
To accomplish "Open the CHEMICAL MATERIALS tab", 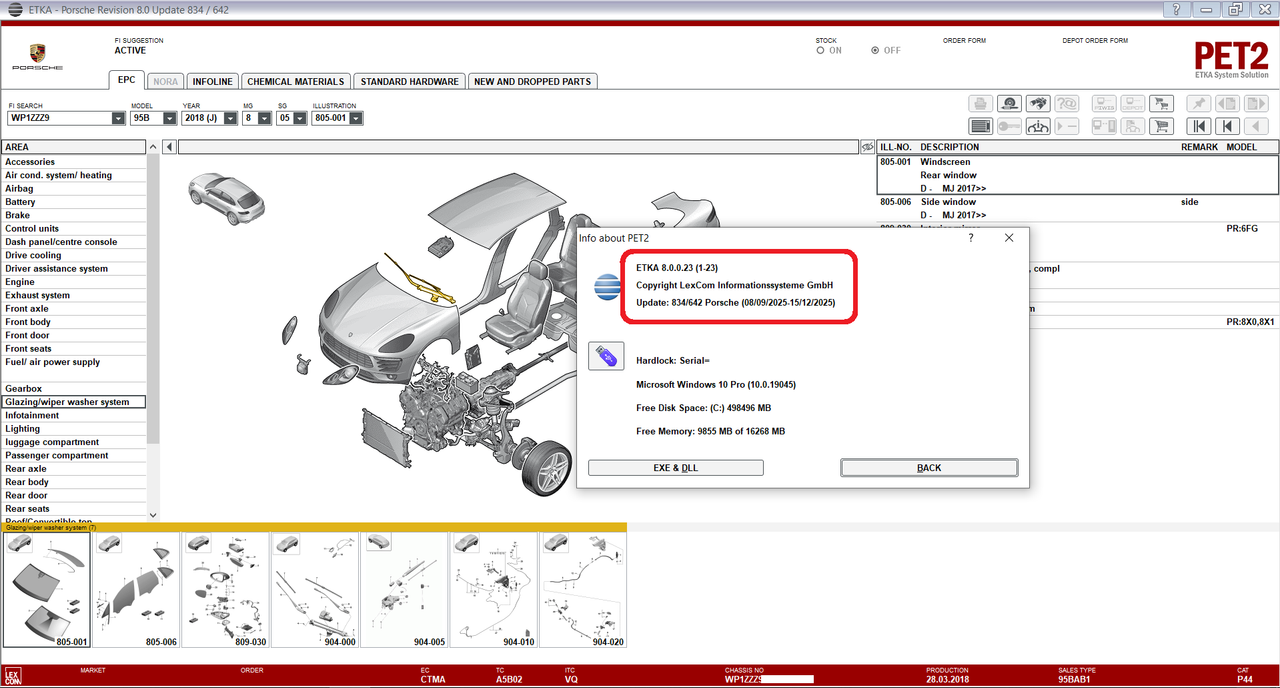I will click(295, 81).
